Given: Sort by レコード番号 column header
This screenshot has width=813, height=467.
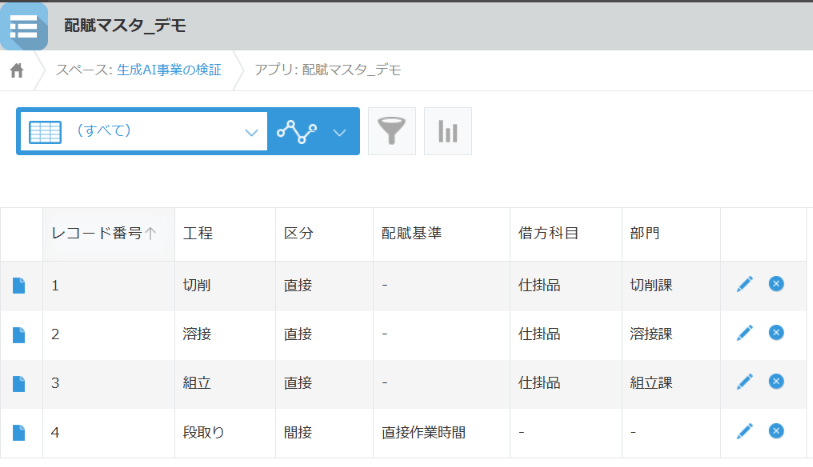Looking at the screenshot, I should (x=104, y=233).
